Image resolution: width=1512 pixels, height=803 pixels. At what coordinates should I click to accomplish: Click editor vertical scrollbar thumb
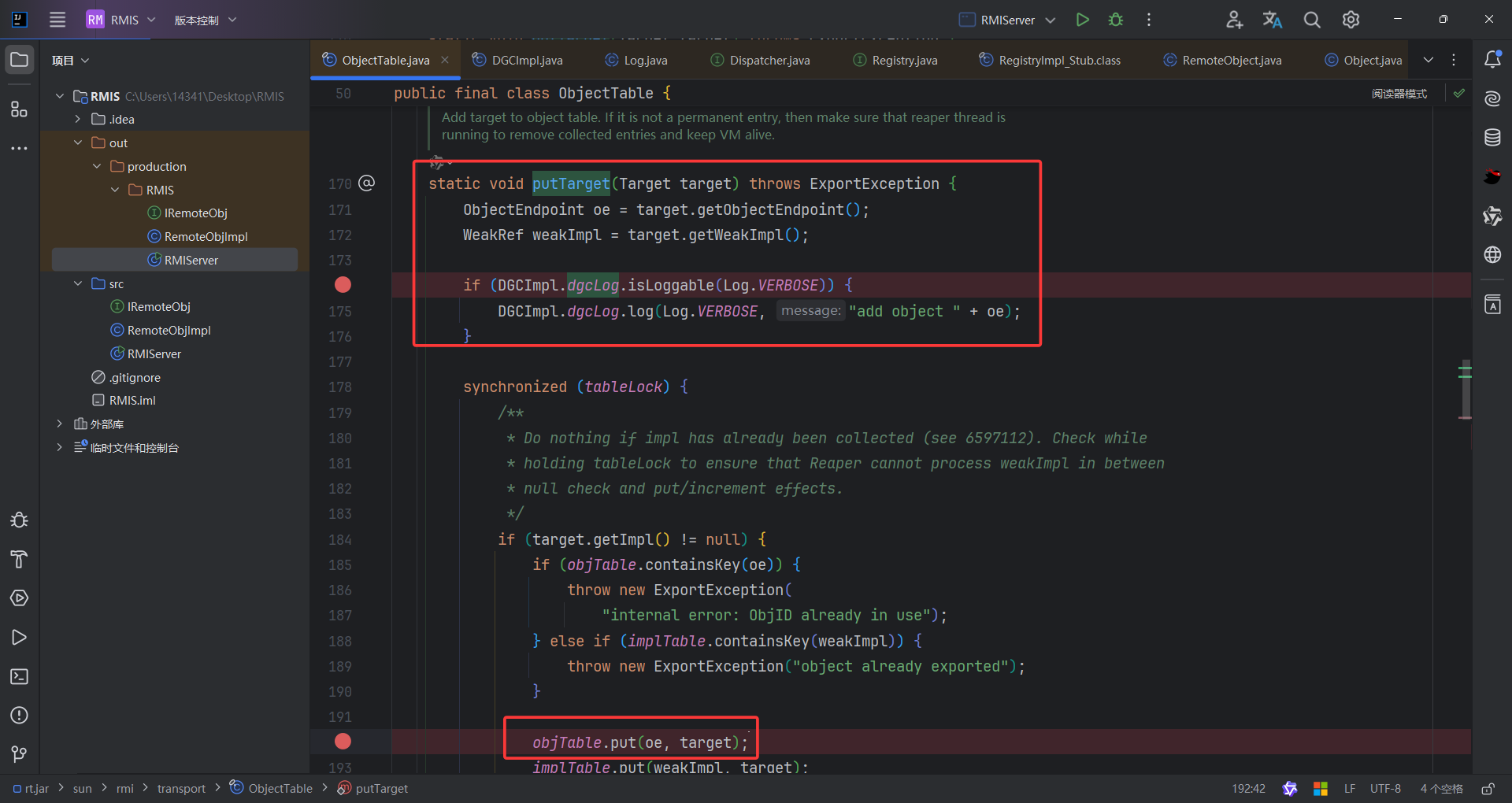tap(1466, 389)
